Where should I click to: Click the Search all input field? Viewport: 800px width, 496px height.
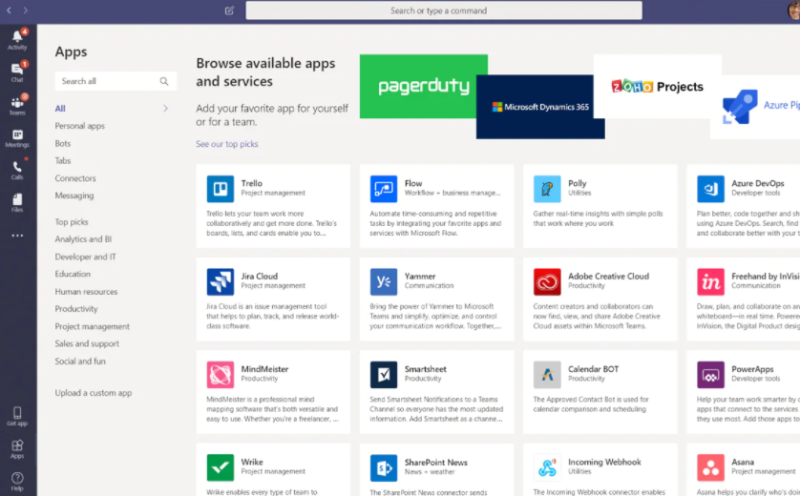(x=116, y=81)
